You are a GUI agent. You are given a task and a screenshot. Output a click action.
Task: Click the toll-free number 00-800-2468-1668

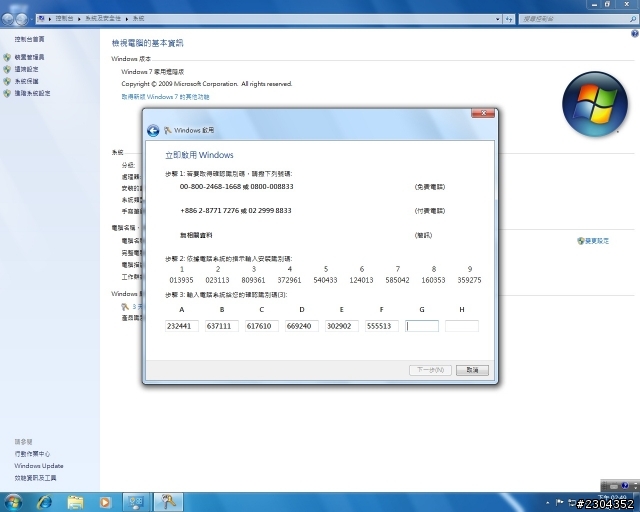click(x=210, y=187)
